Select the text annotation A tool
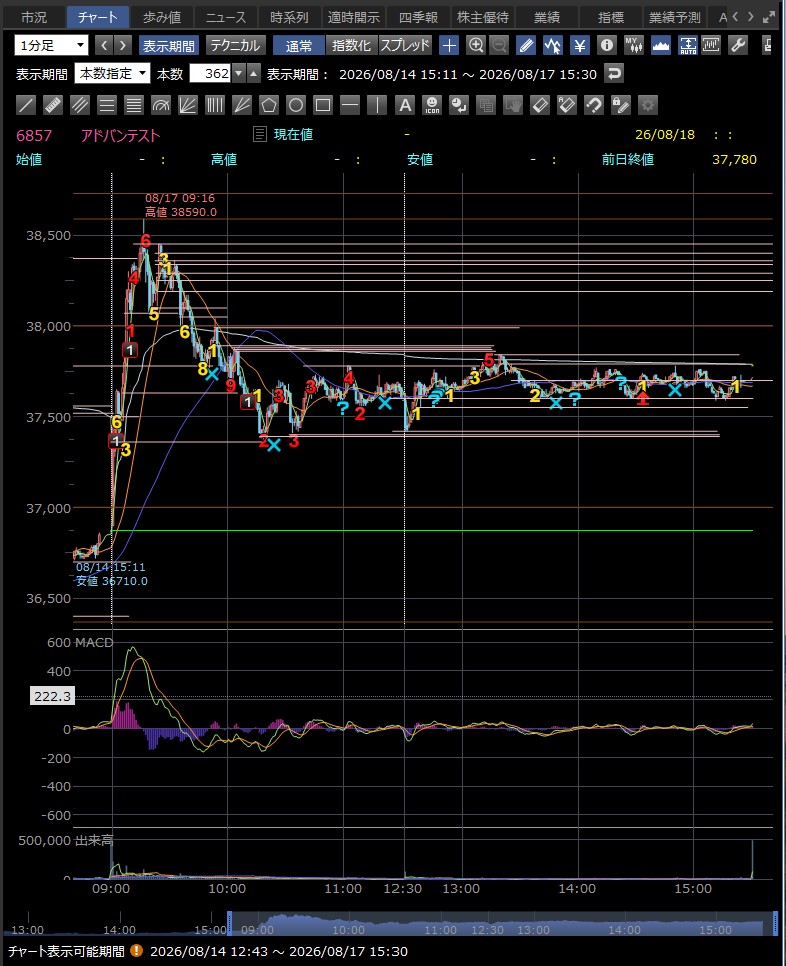The width and height of the screenshot is (786, 966). tap(405, 105)
